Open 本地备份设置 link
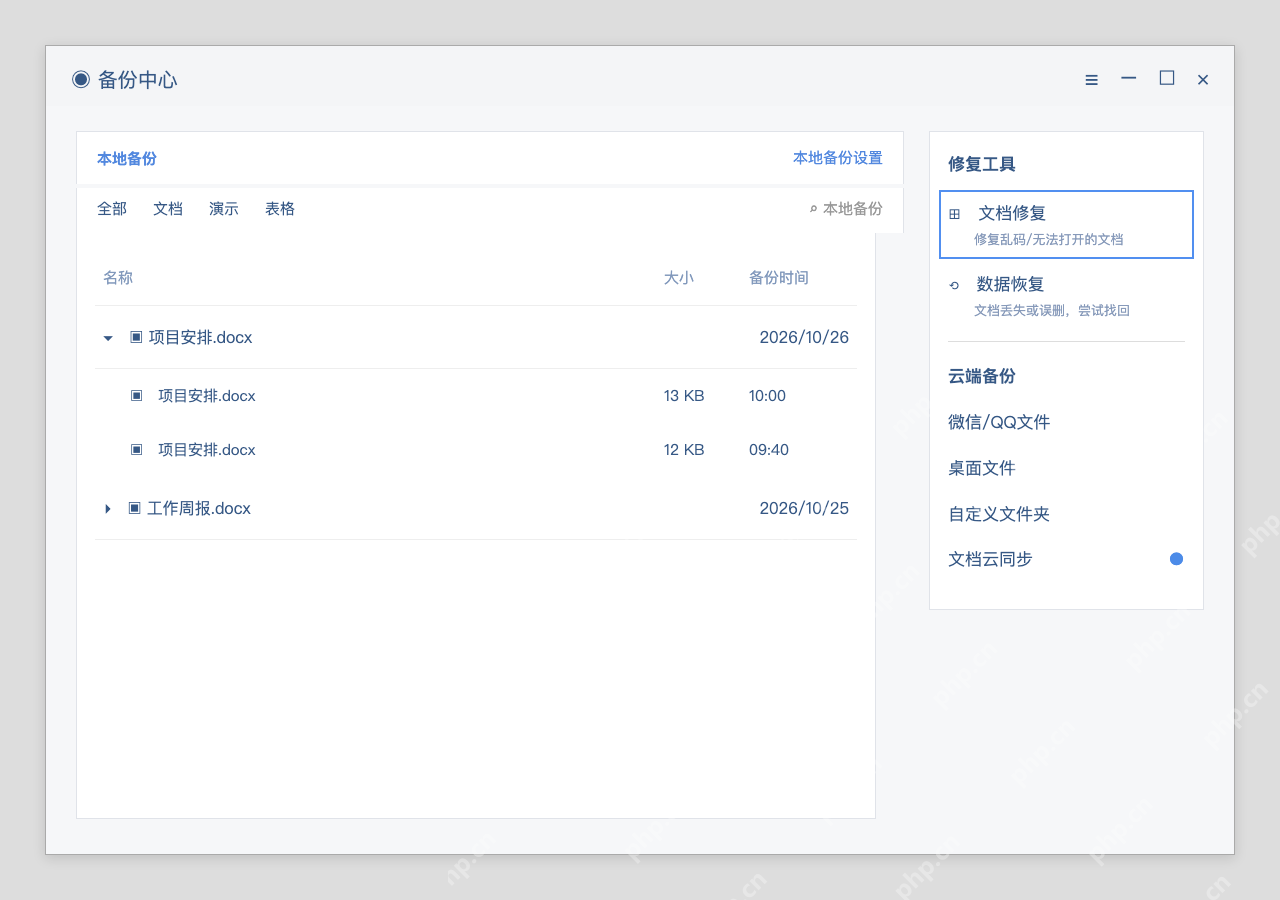The image size is (1280, 900). pyautogui.click(x=838, y=158)
